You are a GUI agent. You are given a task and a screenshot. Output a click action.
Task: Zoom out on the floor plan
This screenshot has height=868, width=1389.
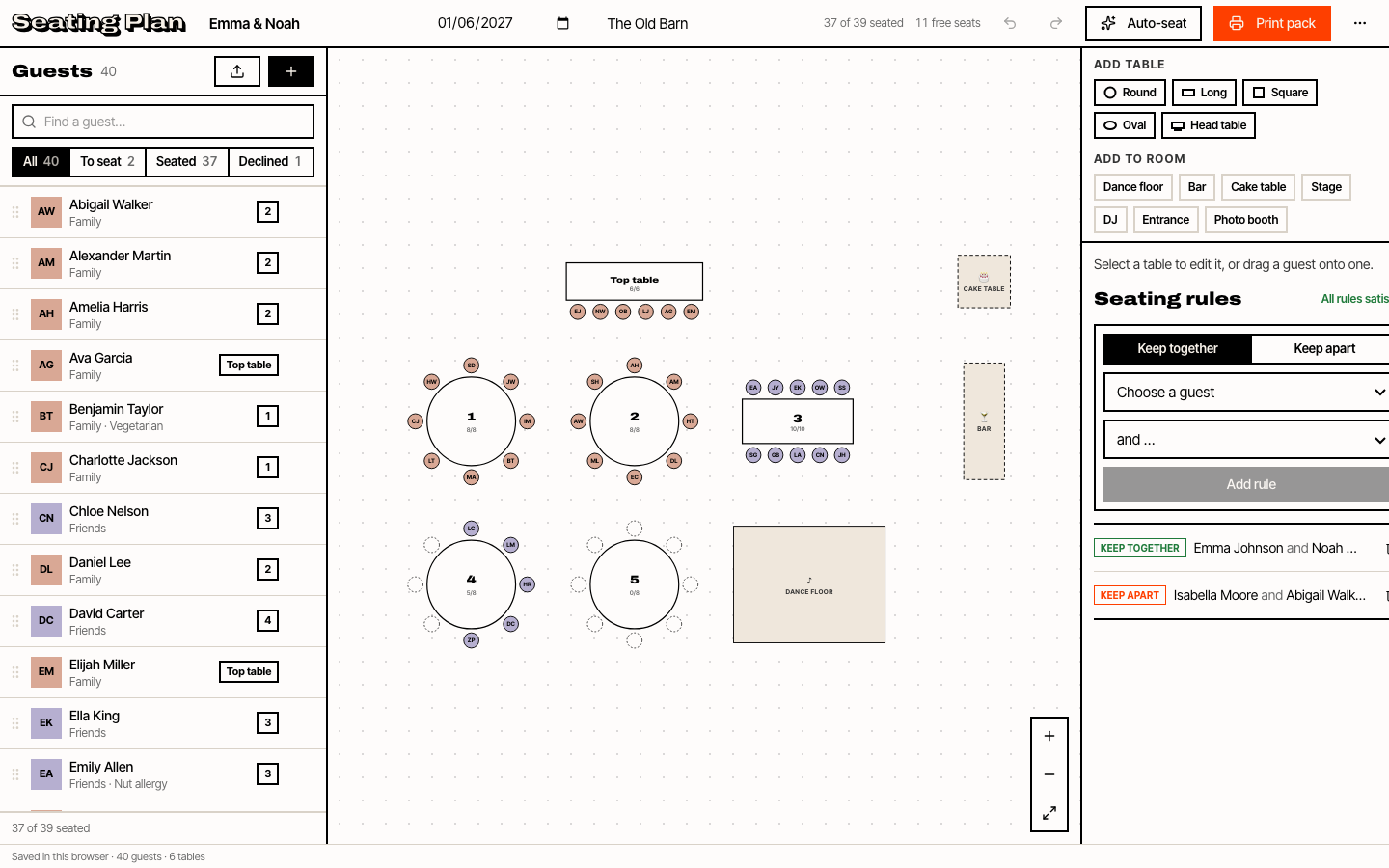(1049, 774)
